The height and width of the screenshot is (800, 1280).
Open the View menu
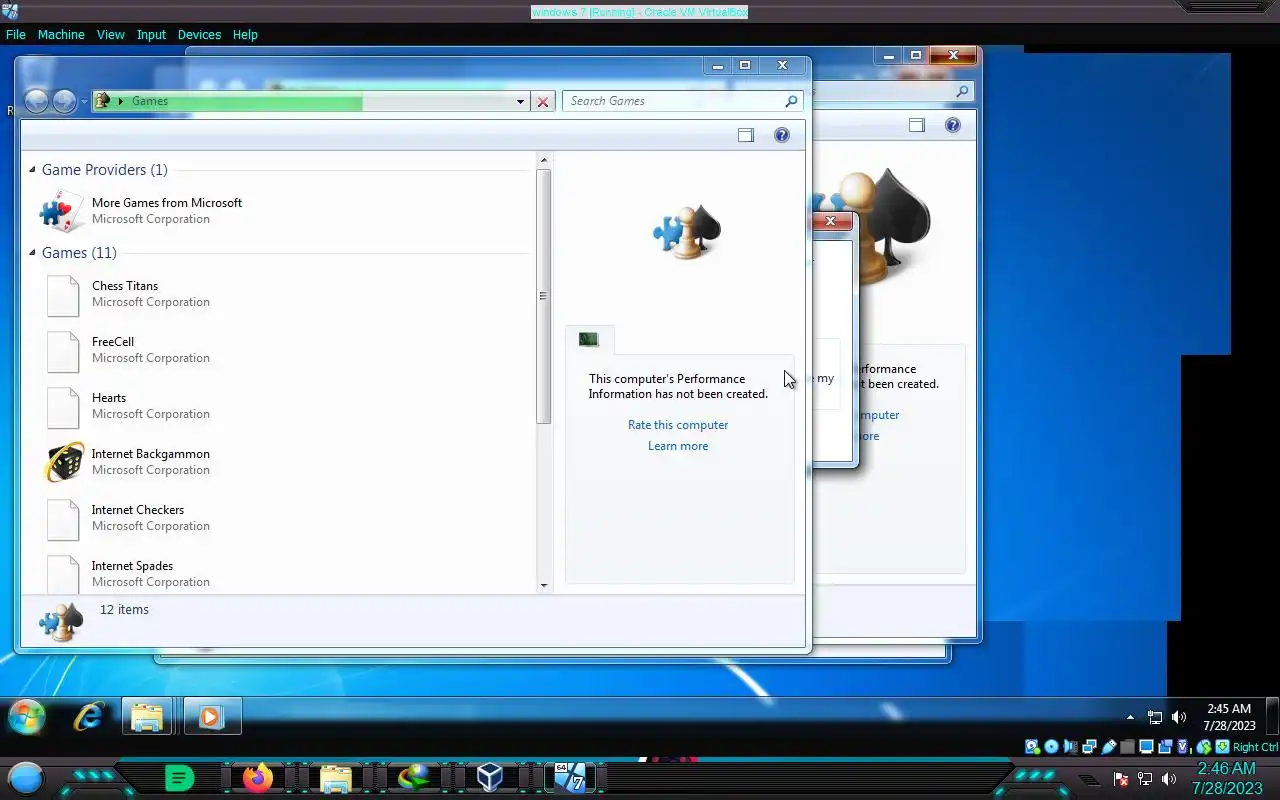click(x=111, y=34)
